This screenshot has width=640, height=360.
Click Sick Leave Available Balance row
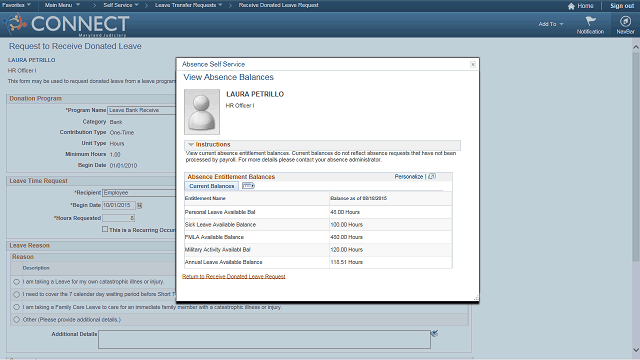[318, 225]
